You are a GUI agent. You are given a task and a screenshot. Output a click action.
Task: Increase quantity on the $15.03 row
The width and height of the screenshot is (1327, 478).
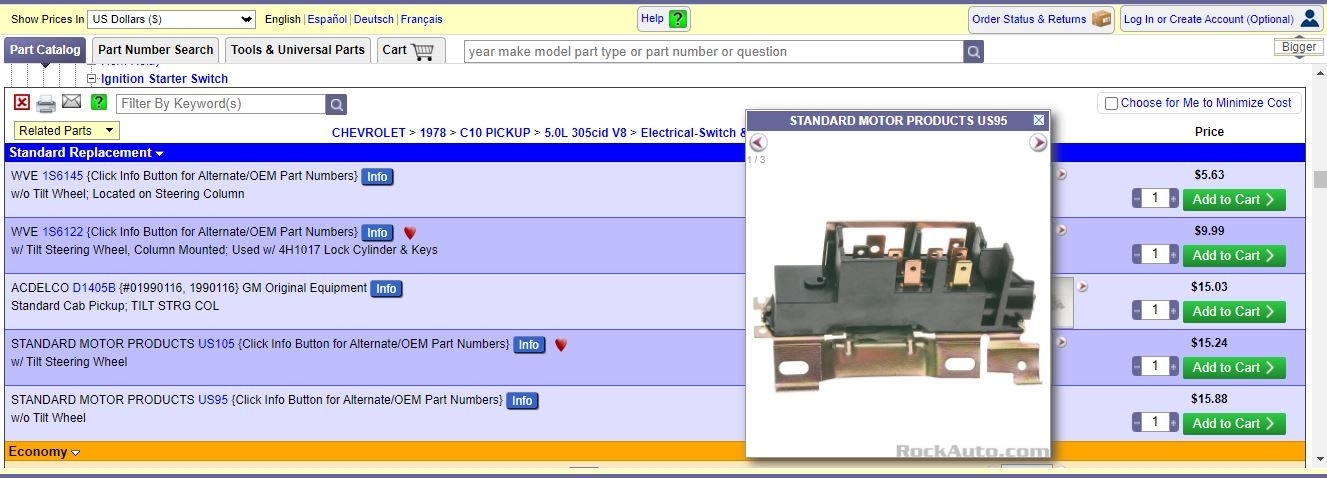coord(1173,311)
